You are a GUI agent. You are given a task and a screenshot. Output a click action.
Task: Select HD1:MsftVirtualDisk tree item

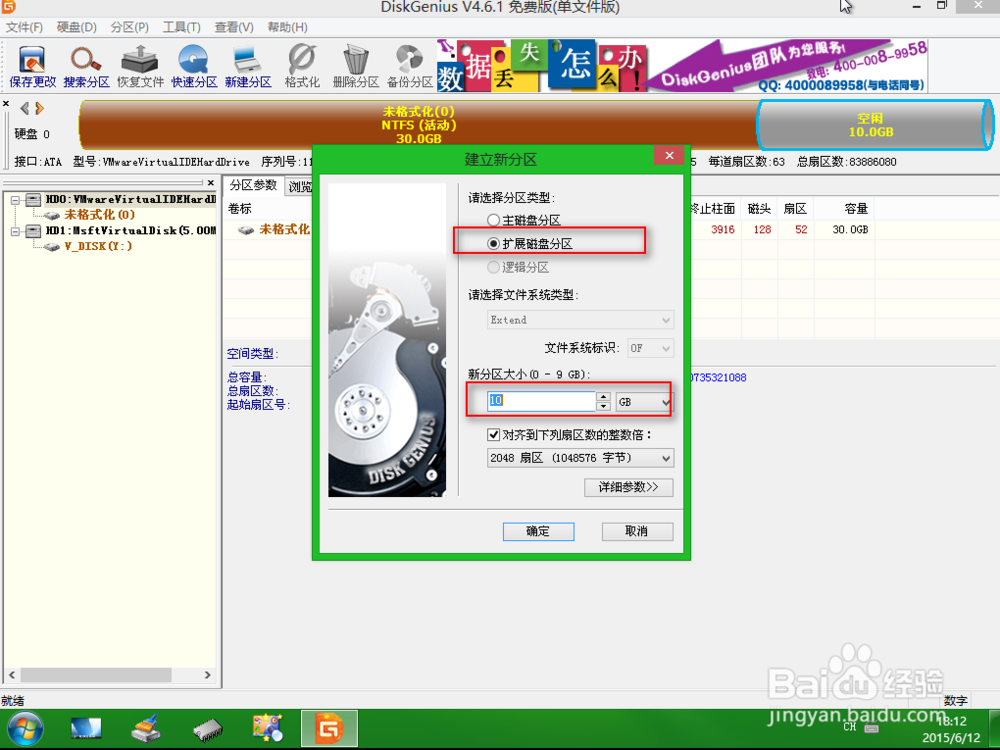(x=131, y=231)
